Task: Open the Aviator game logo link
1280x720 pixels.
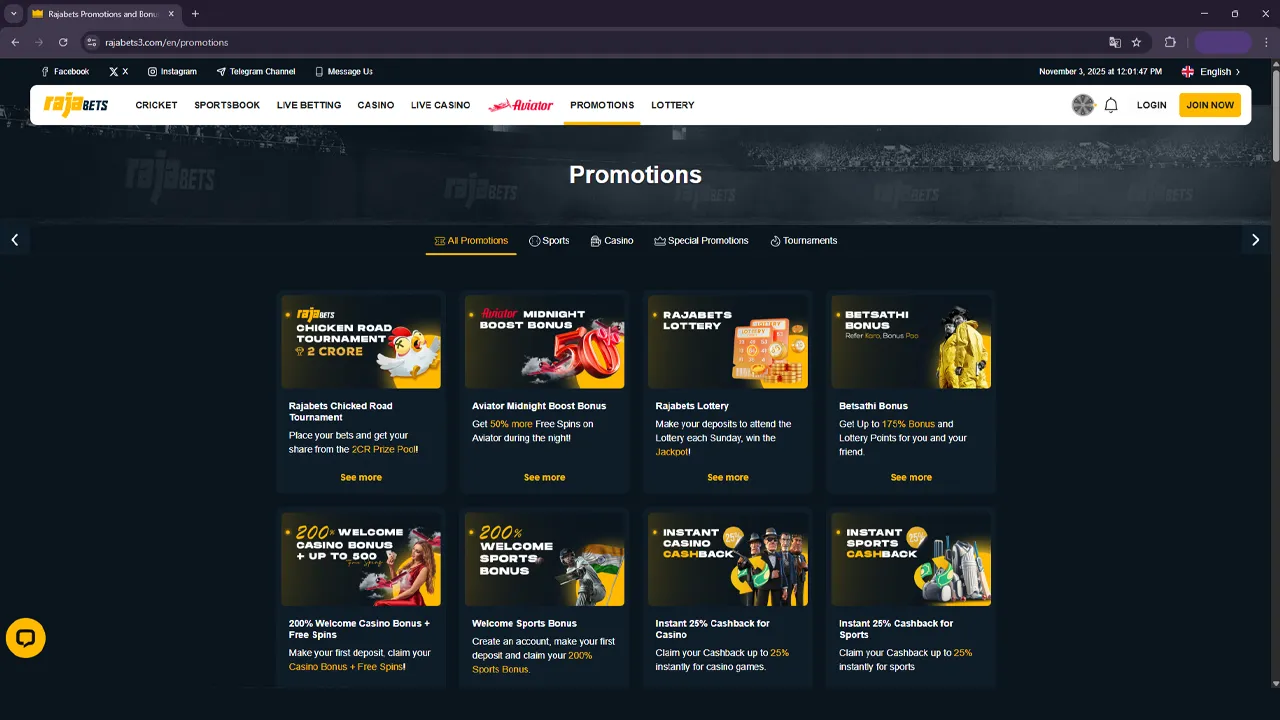Action: pos(520,105)
